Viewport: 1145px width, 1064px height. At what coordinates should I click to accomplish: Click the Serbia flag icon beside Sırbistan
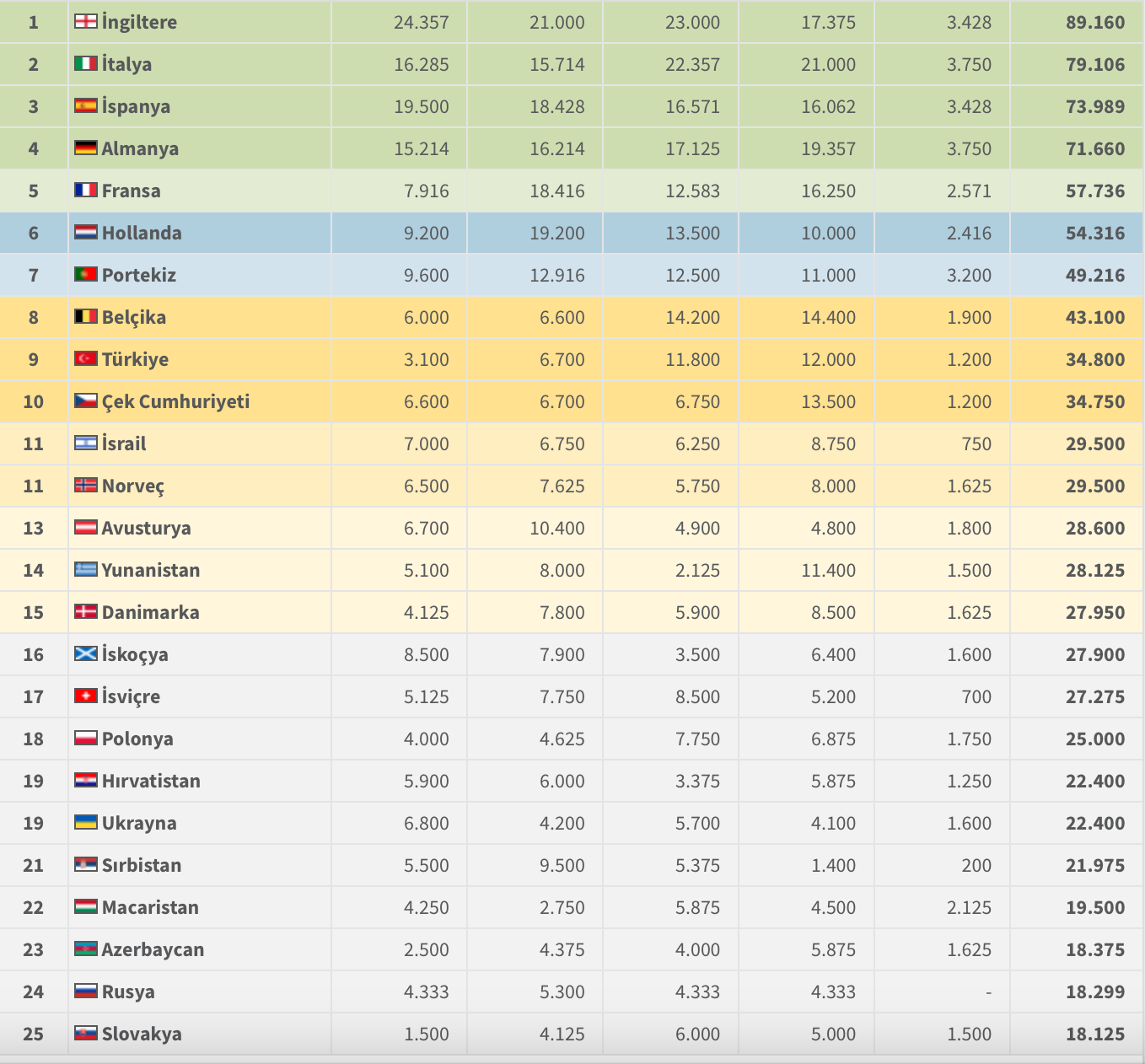tap(85, 863)
